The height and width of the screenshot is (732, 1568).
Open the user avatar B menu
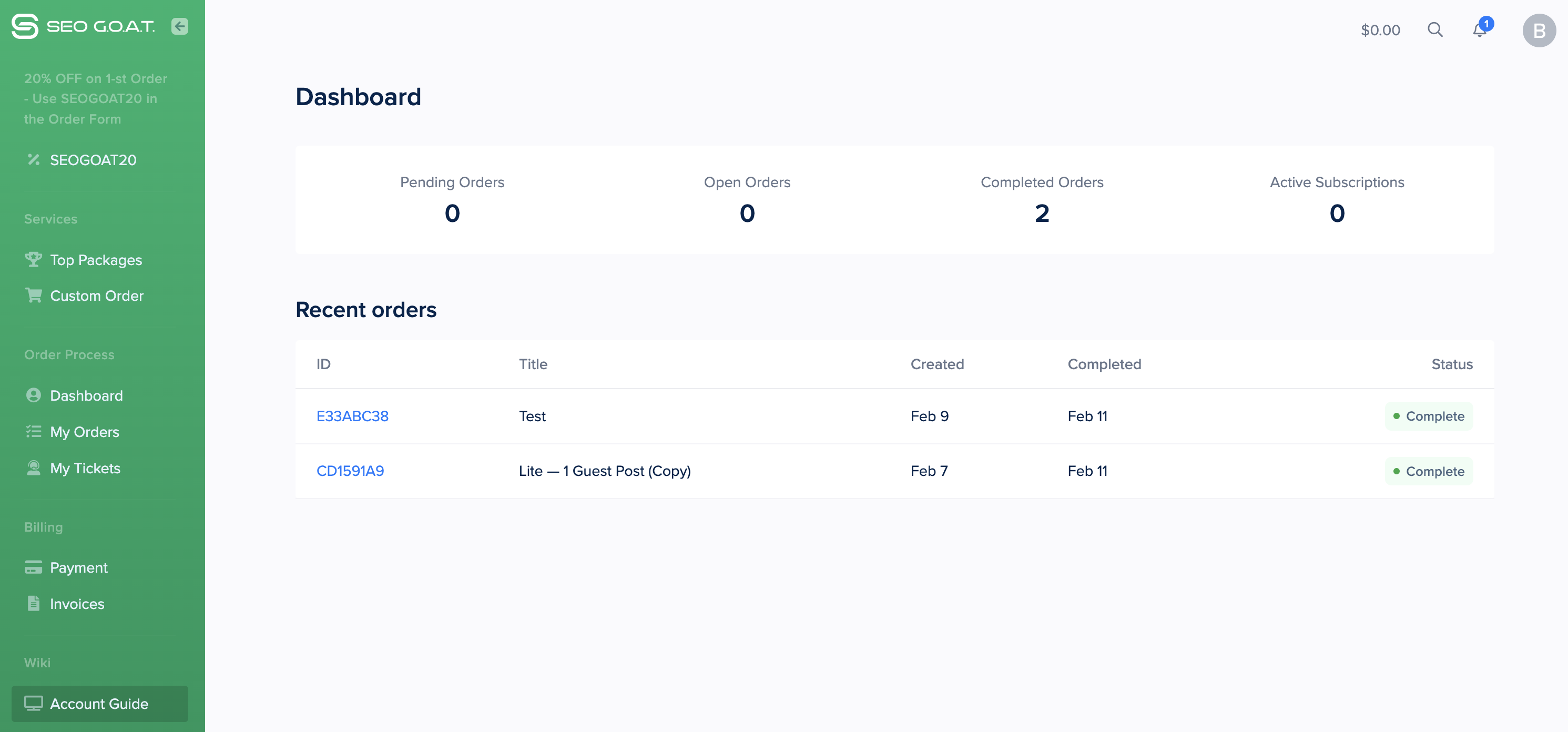coord(1539,30)
